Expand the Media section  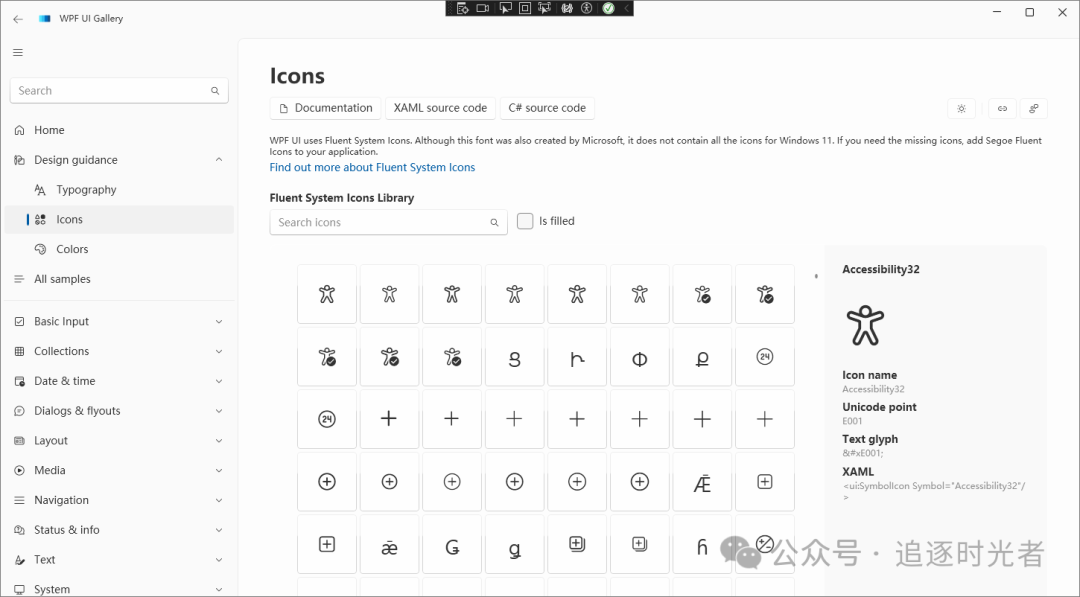[x=119, y=470]
